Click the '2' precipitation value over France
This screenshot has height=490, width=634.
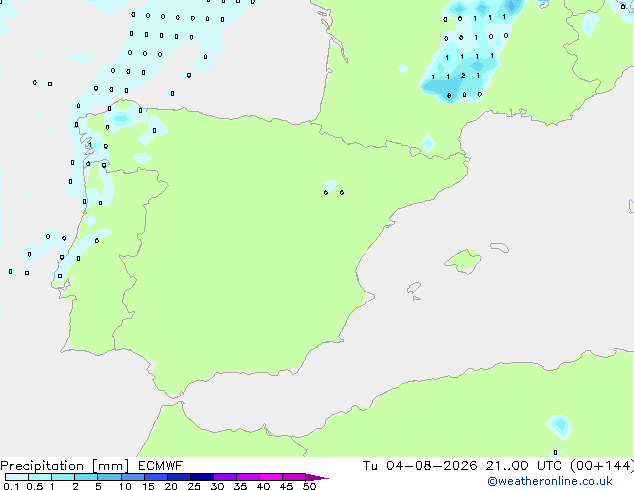[x=463, y=76]
